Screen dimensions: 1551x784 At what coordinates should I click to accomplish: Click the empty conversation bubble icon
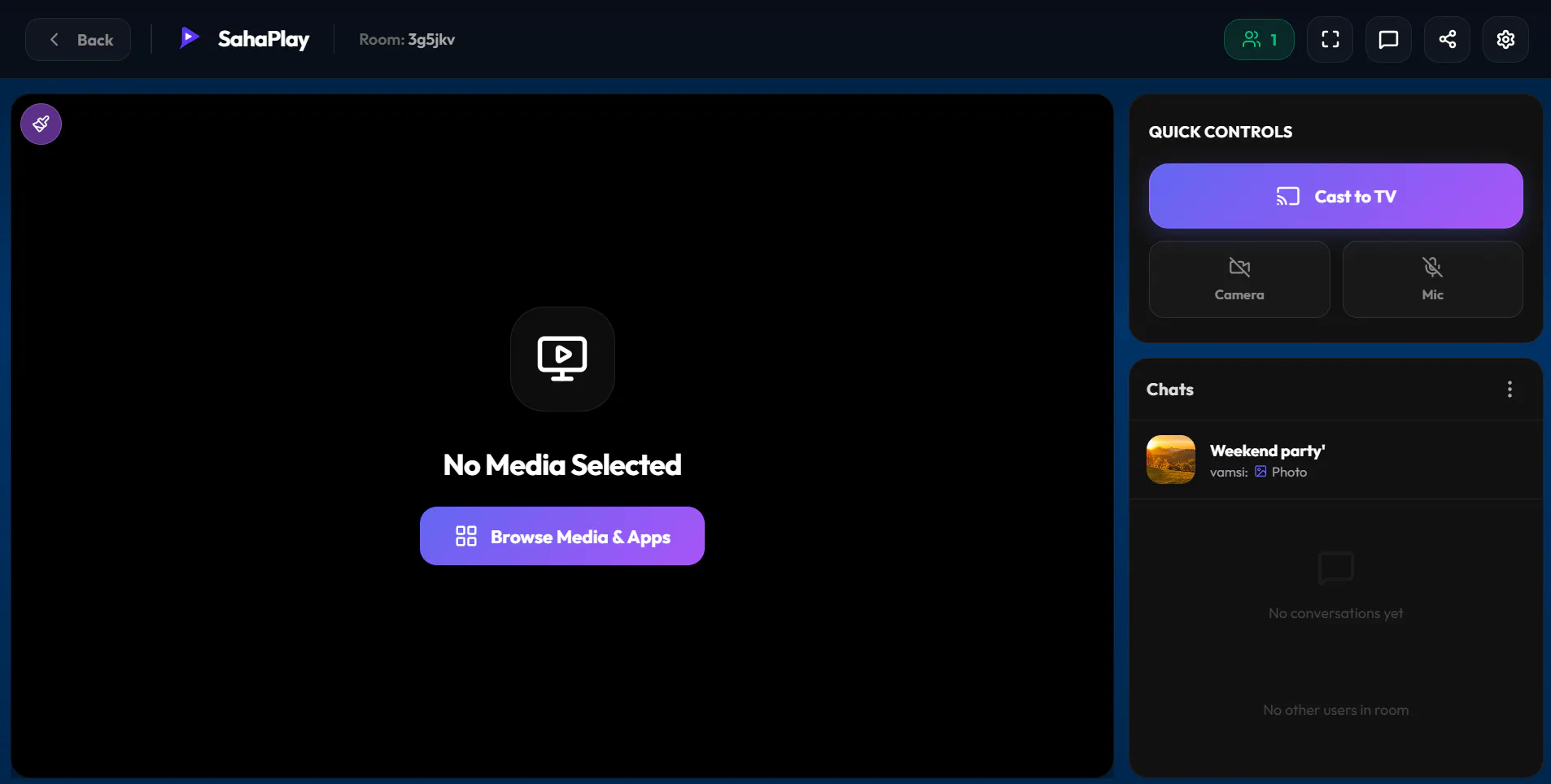tap(1335, 568)
